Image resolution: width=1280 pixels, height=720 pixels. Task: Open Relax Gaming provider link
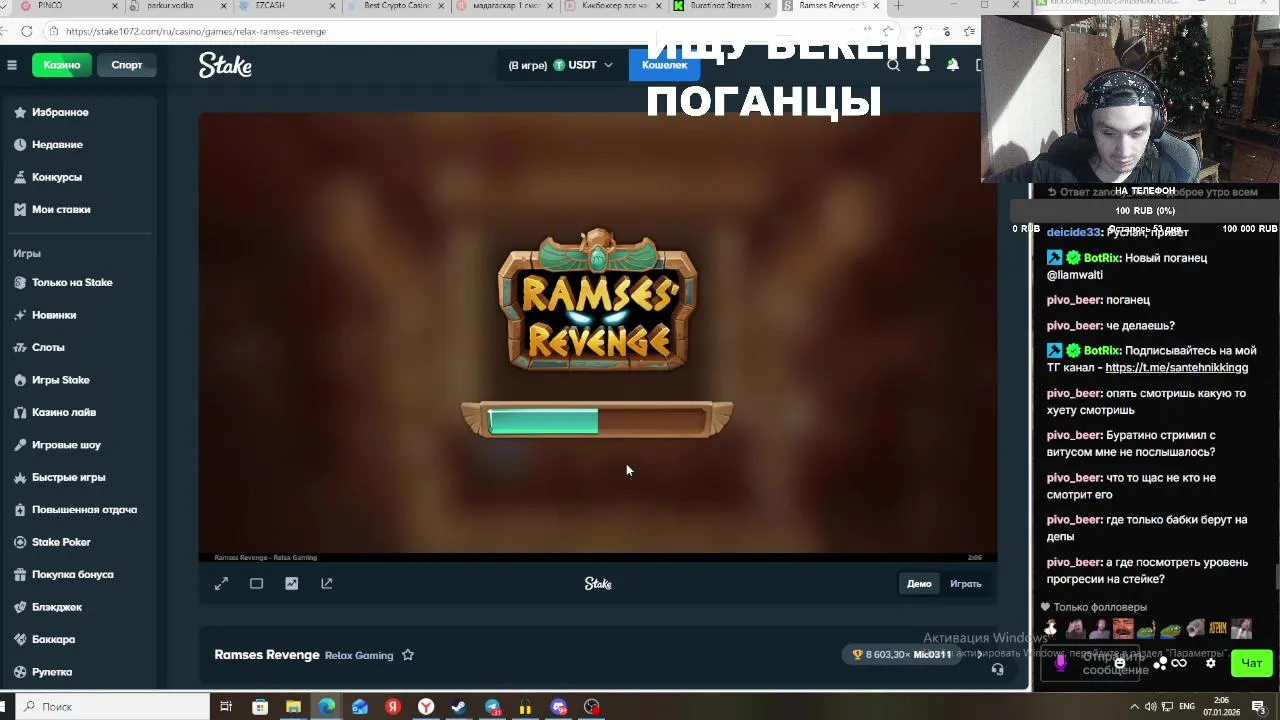359,656
